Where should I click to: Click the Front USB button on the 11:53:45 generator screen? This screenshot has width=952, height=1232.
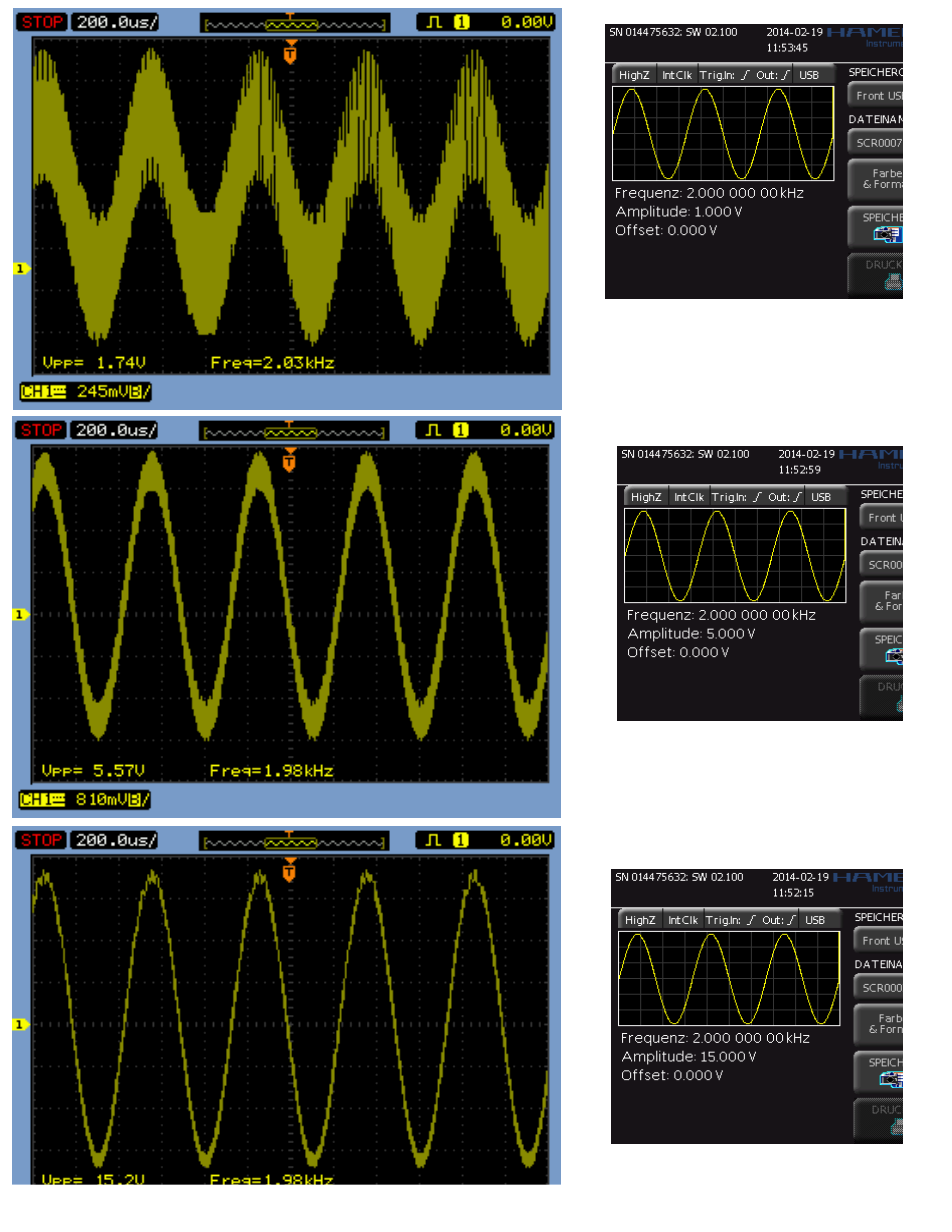(877, 96)
